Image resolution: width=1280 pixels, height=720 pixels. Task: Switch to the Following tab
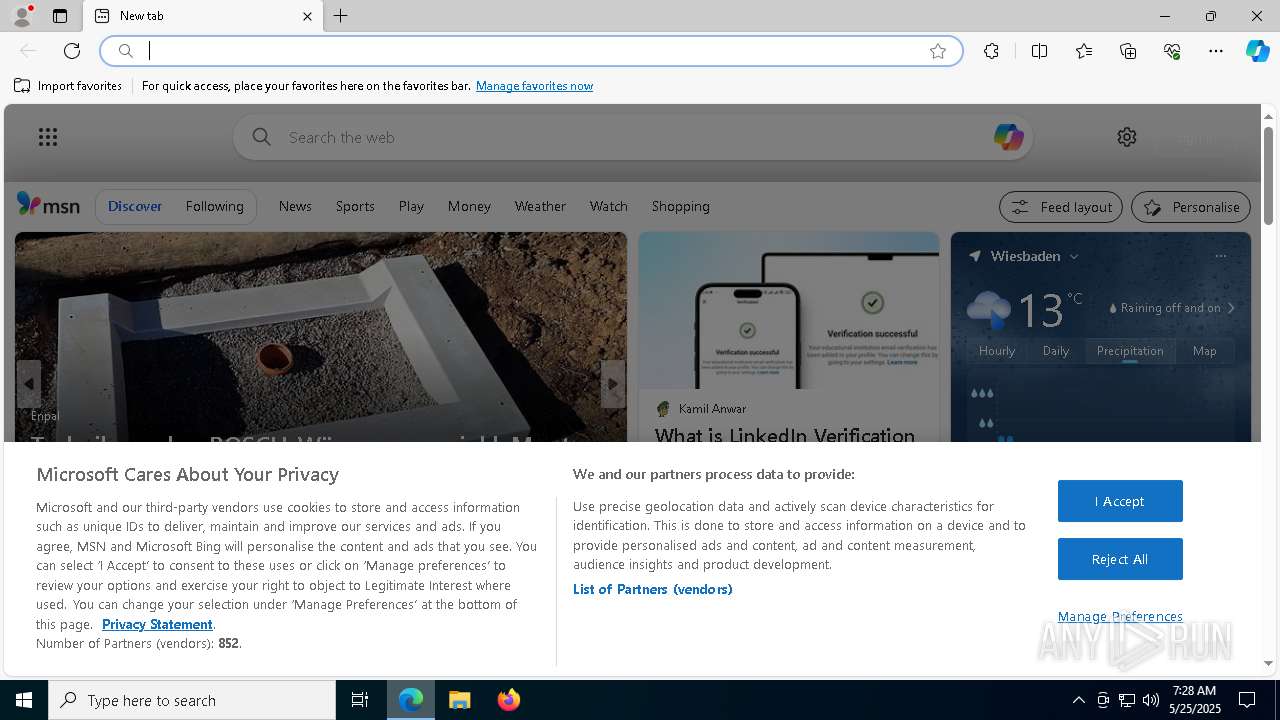pyautogui.click(x=214, y=206)
